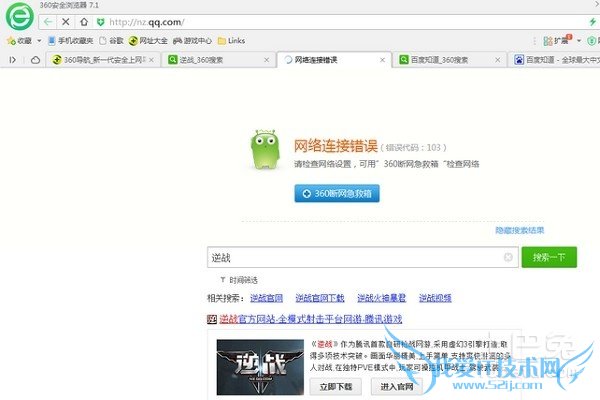The width and height of the screenshot is (600, 400).
Task: Click the address bar URL nz.qq.com
Action: click(x=147, y=22)
